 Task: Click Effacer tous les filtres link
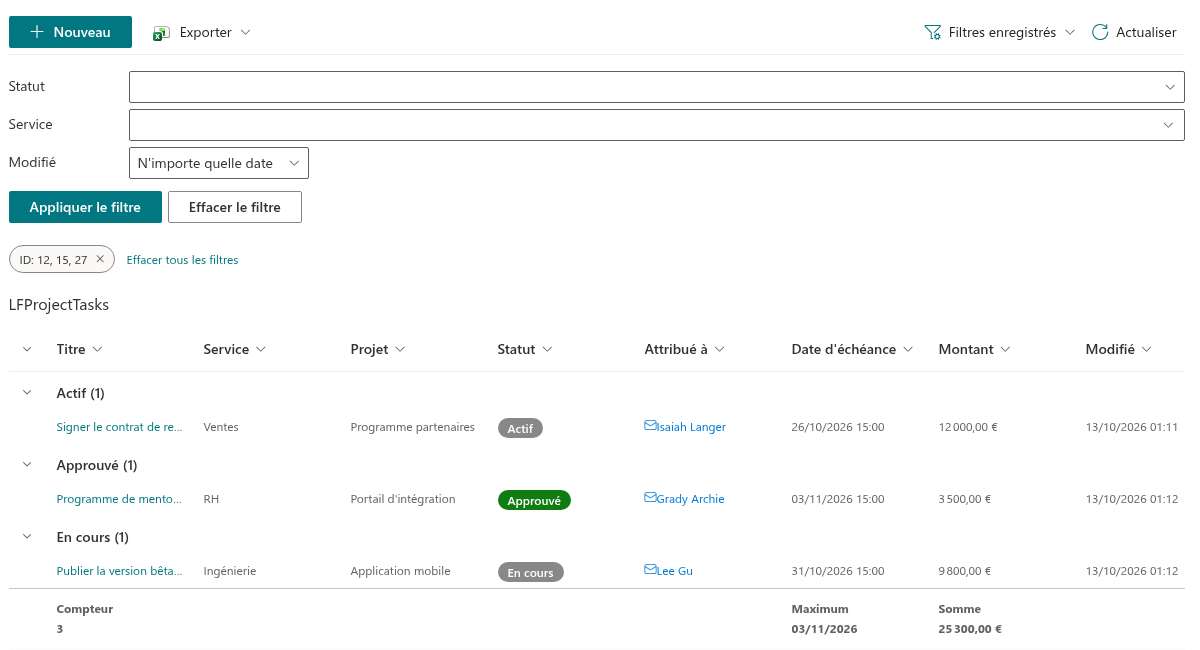point(182,260)
